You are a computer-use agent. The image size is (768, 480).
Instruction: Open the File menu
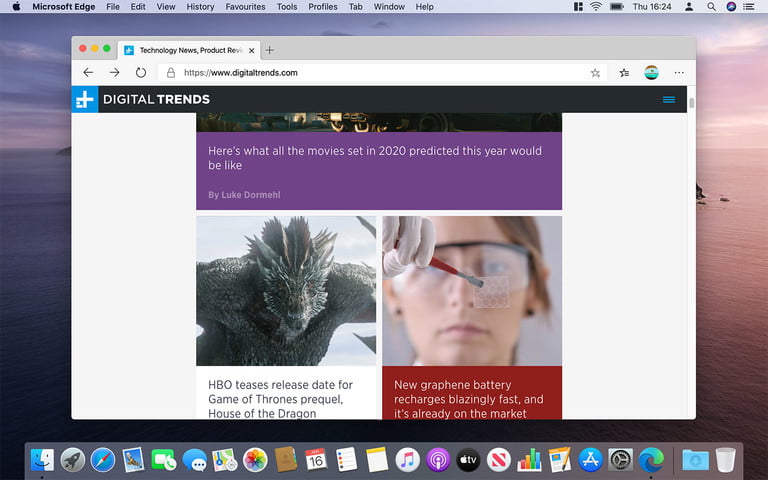113,6
